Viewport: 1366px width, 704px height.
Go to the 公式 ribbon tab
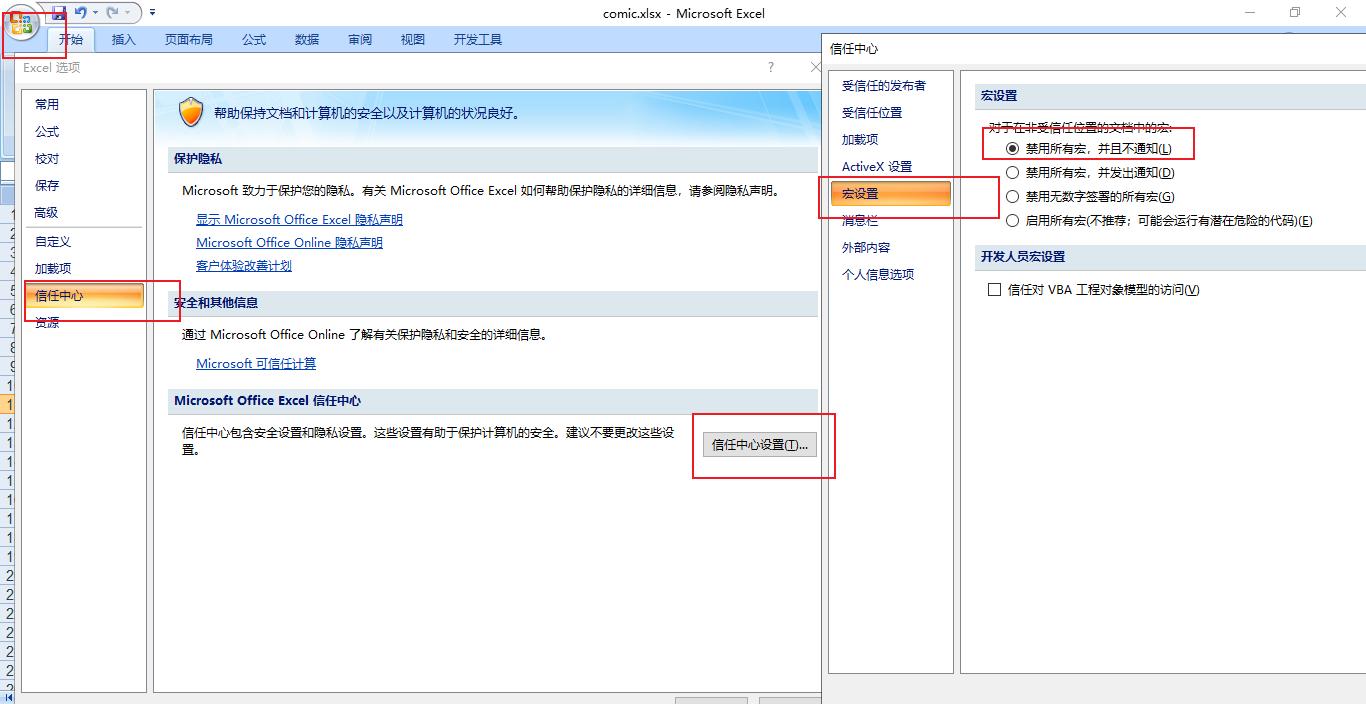pyautogui.click(x=254, y=40)
